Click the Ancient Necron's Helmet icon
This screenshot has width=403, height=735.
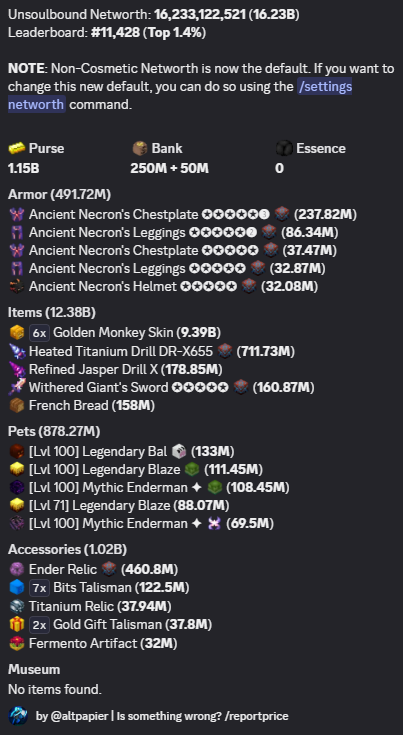coord(17,286)
